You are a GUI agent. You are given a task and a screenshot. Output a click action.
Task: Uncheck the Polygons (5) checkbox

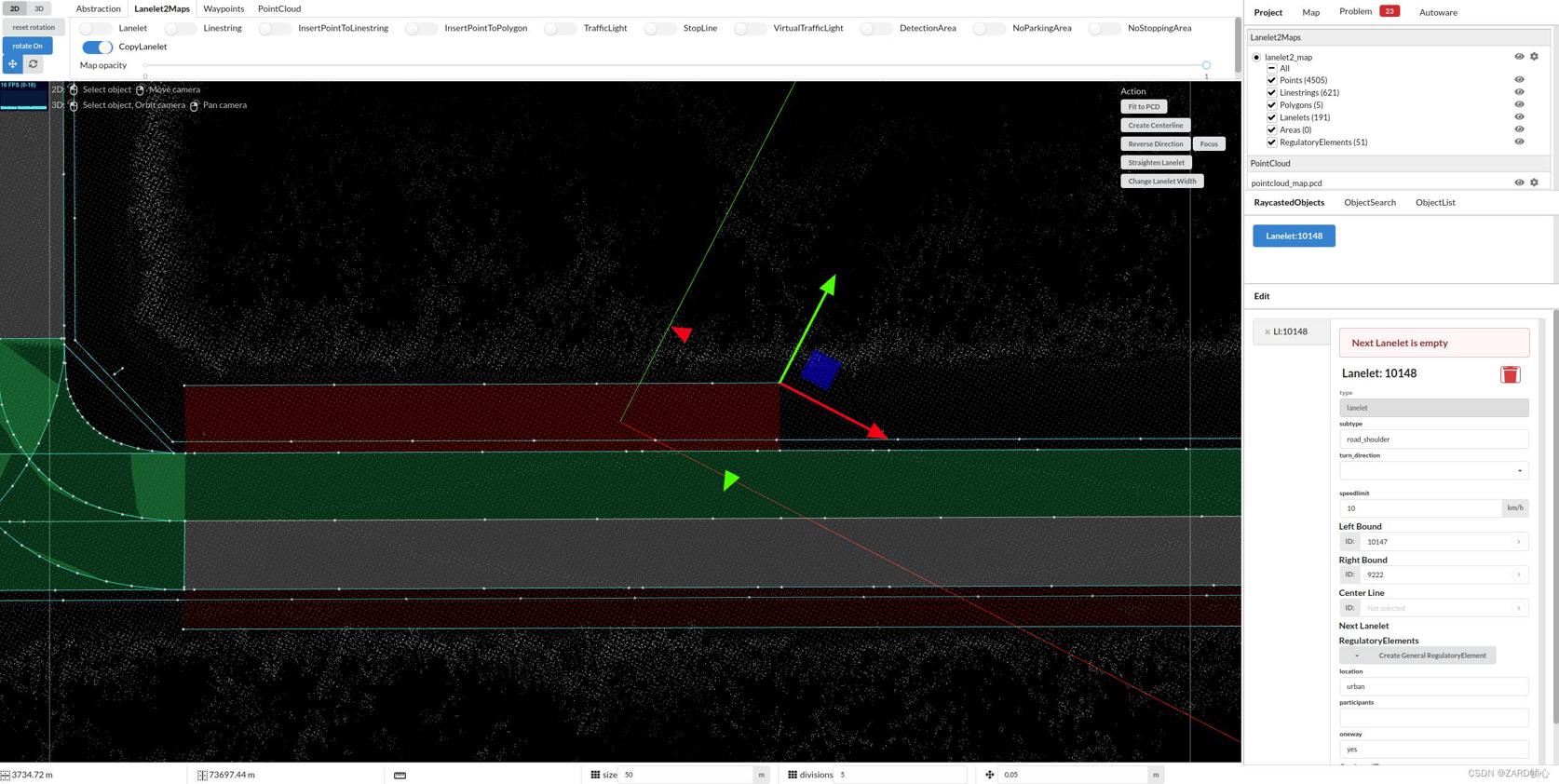coord(1271,105)
